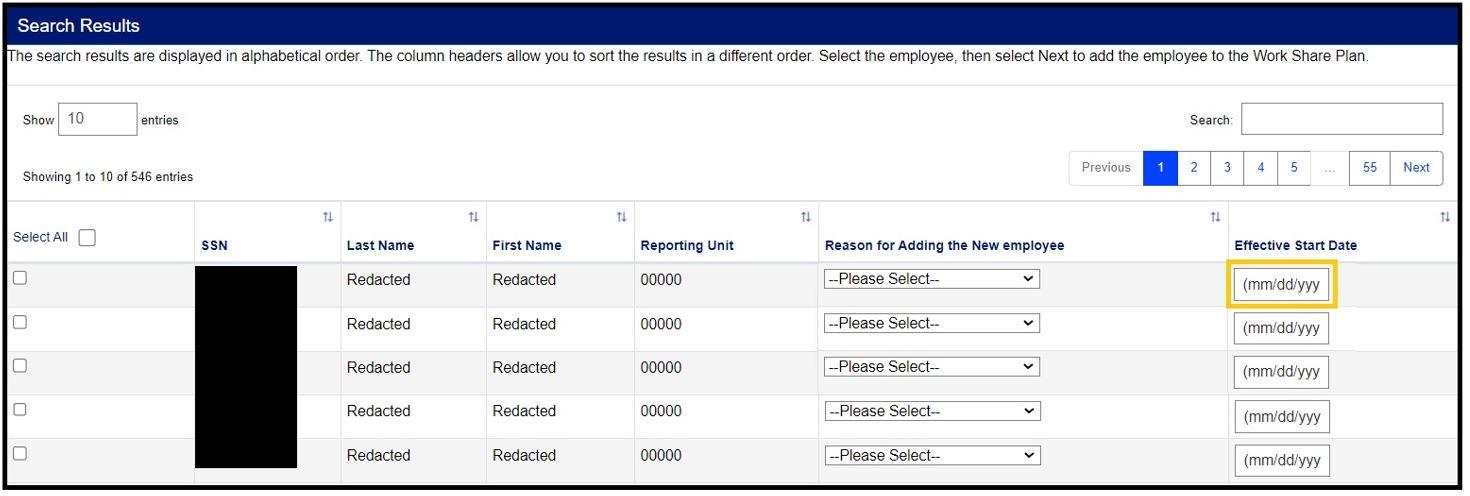The width and height of the screenshot is (1470, 496).
Task: Click Effective Start Date sort arrows
Action: [1444, 217]
